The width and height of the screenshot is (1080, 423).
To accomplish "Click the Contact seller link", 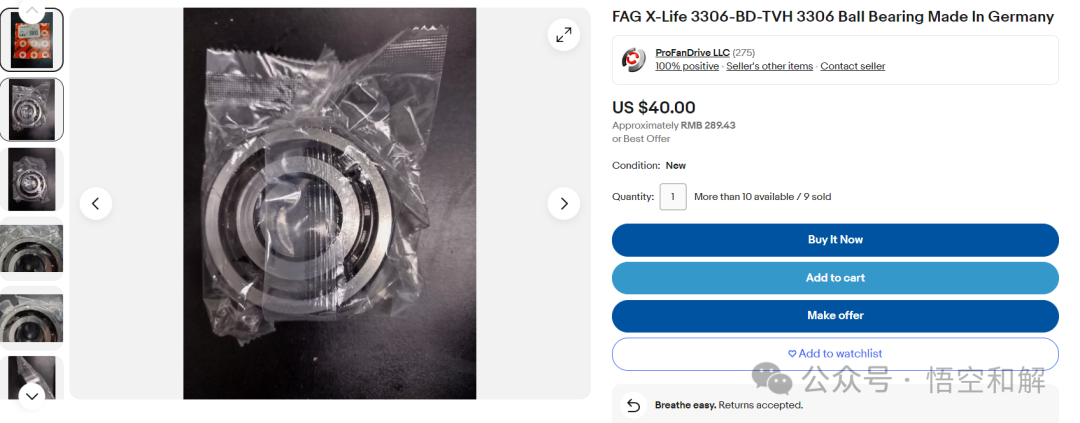I will pyautogui.click(x=852, y=67).
